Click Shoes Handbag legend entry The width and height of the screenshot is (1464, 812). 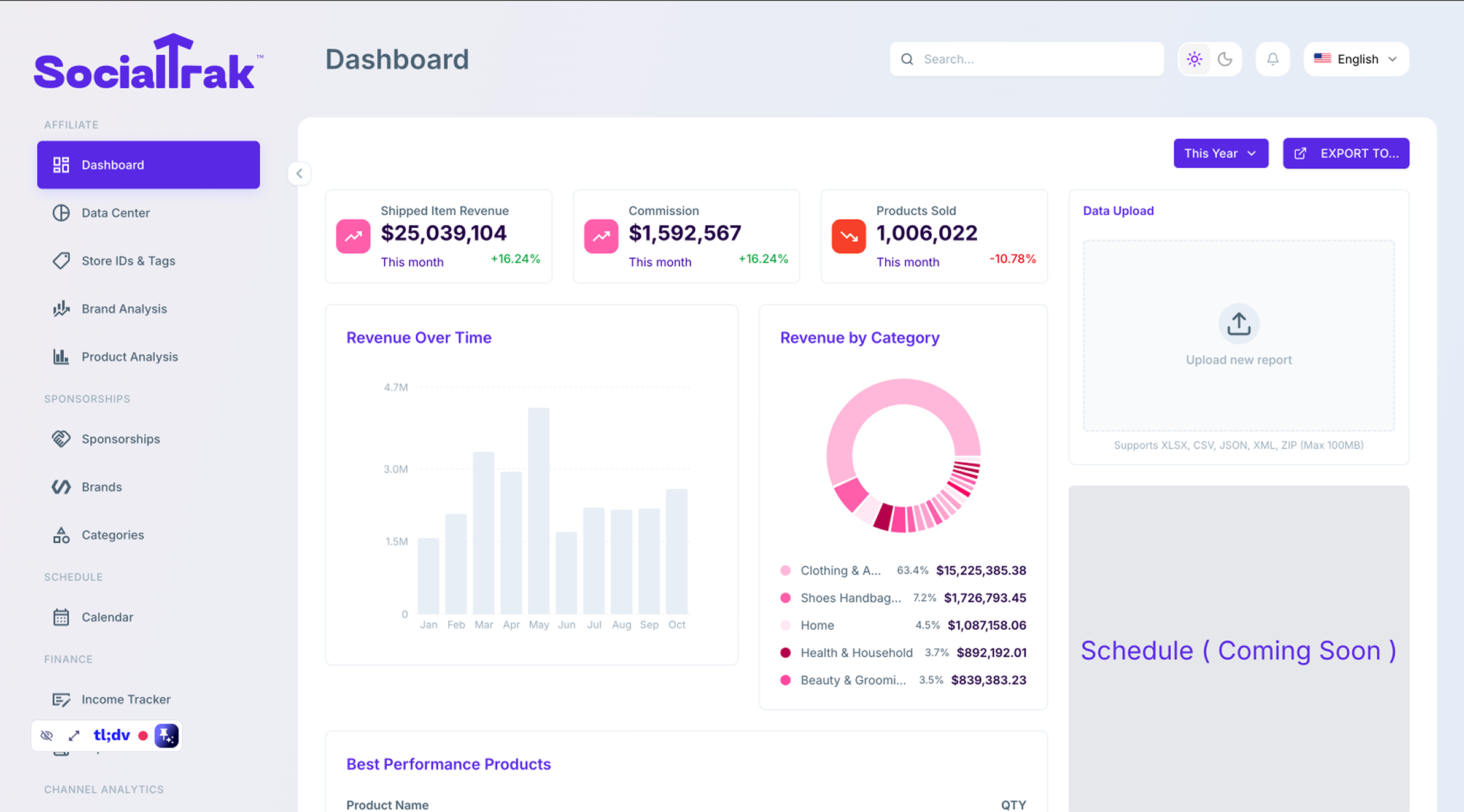coord(903,598)
